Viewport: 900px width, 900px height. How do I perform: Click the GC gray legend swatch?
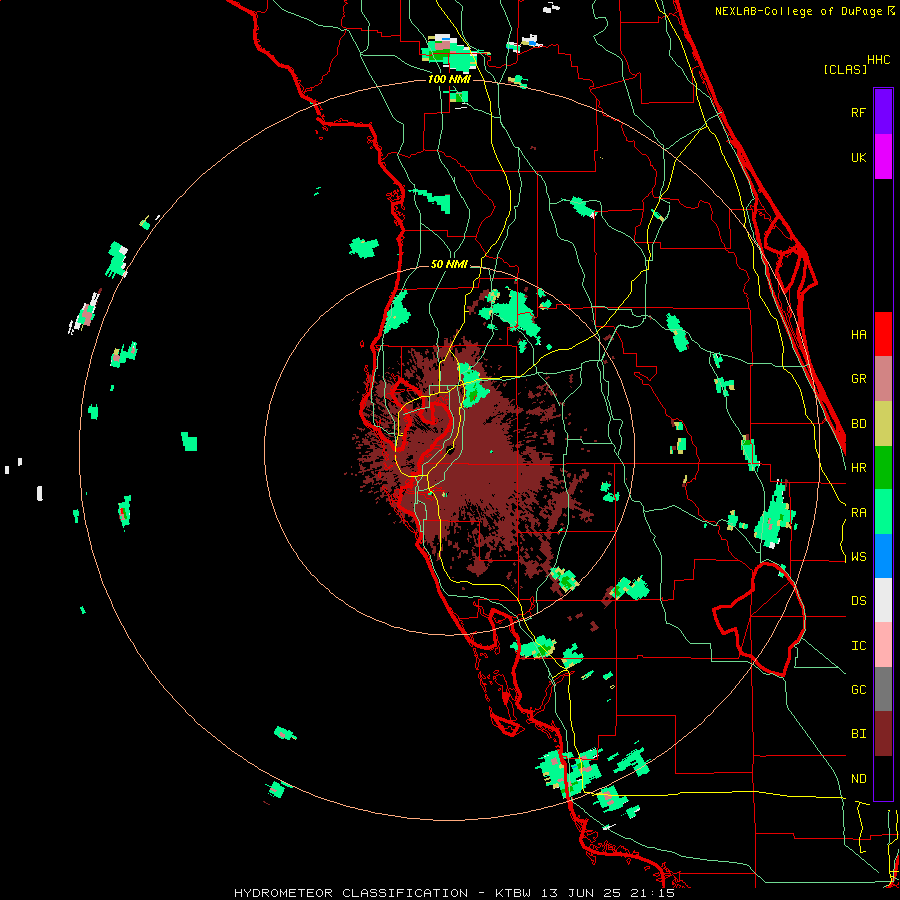click(883, 689)
